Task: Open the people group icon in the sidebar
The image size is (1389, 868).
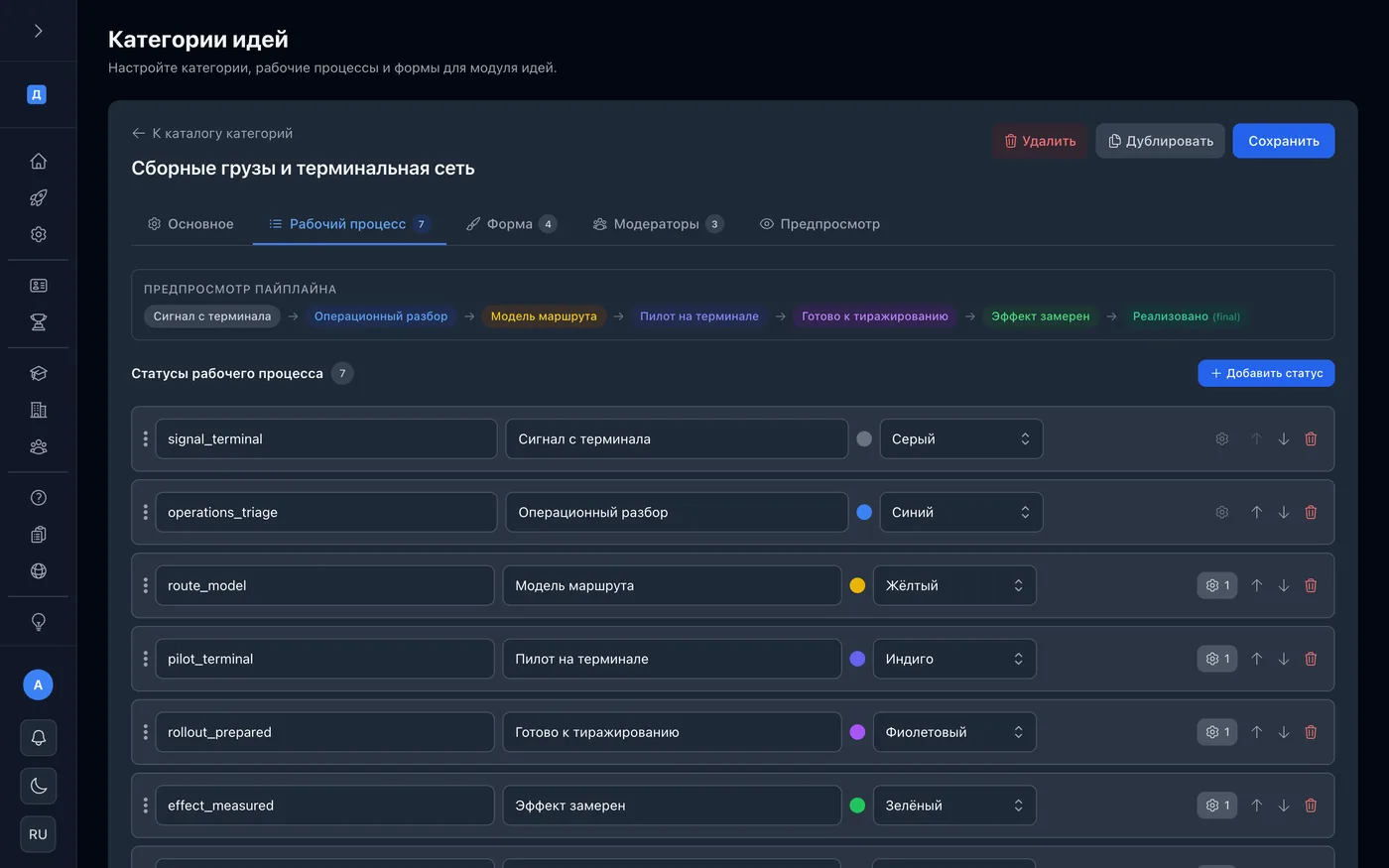Action: [38, 446]
